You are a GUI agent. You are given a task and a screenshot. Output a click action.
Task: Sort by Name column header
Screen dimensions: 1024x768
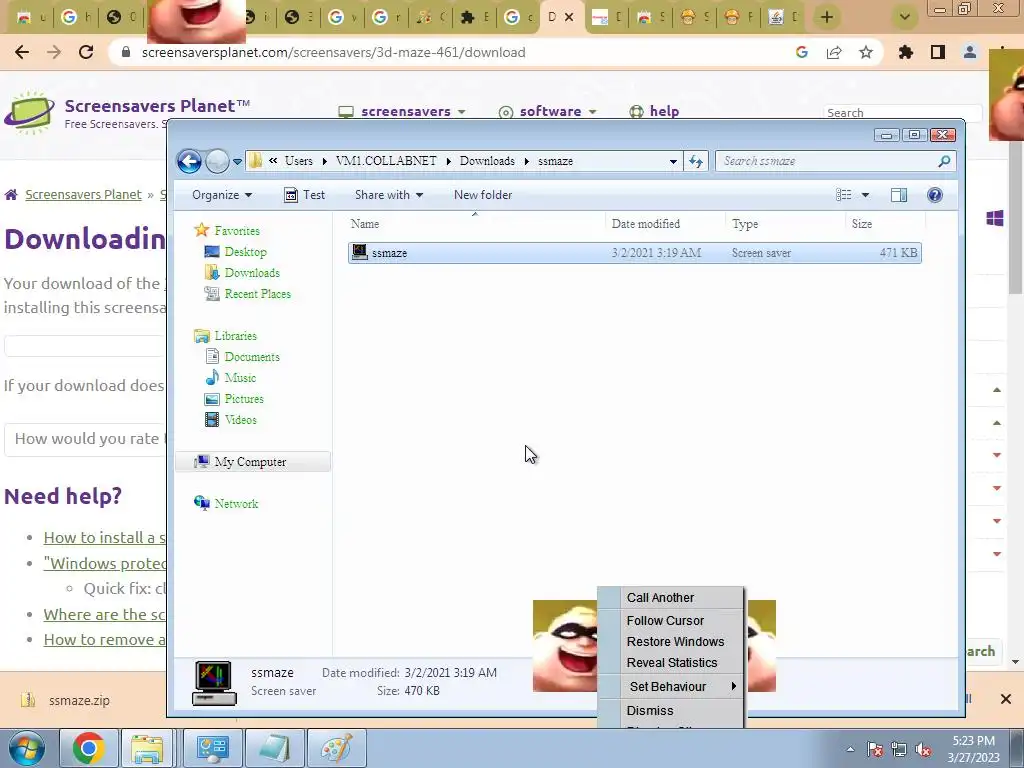coord(477,224)
